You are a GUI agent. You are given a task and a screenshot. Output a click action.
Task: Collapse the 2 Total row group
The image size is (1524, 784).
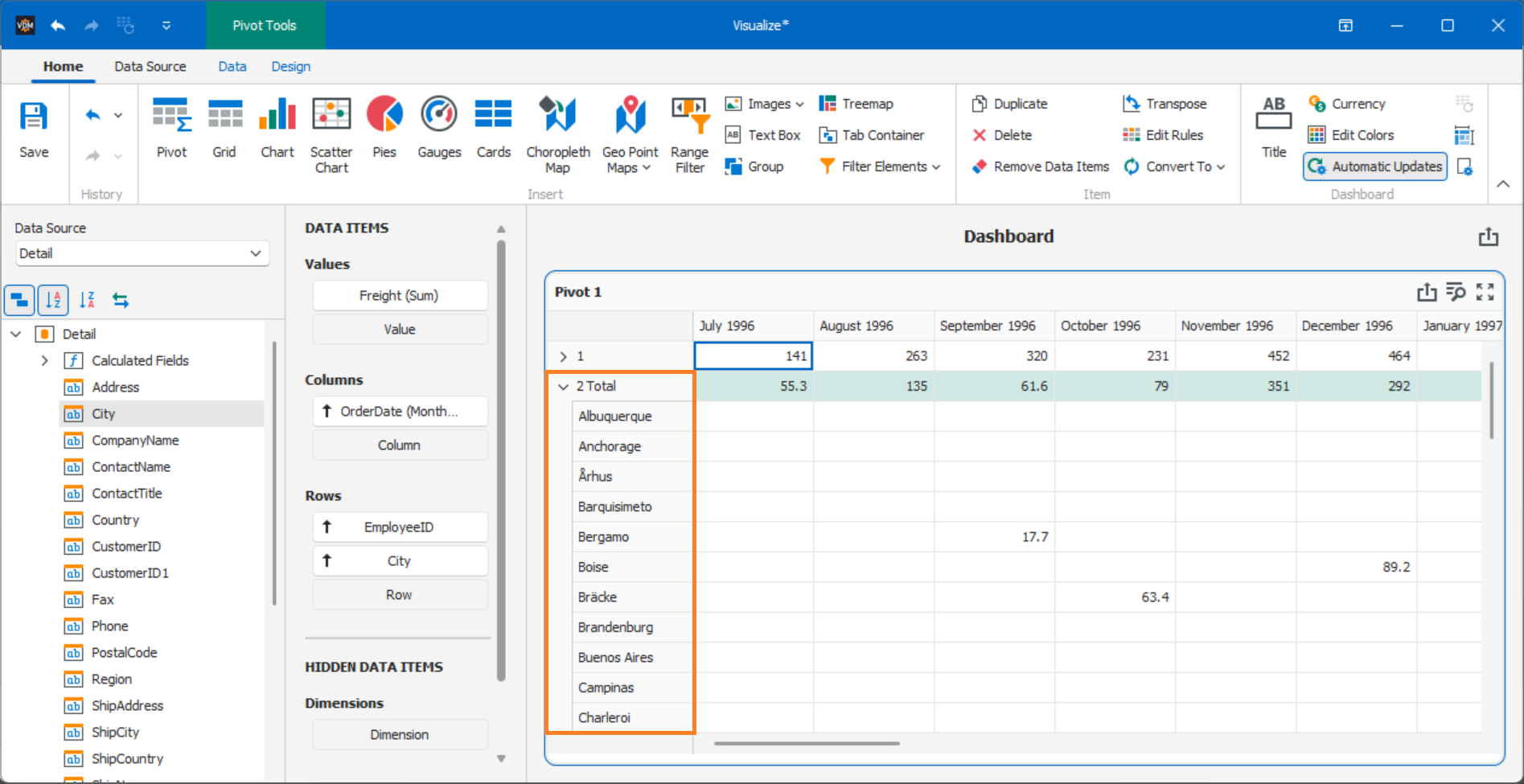[x=563, y=386]
